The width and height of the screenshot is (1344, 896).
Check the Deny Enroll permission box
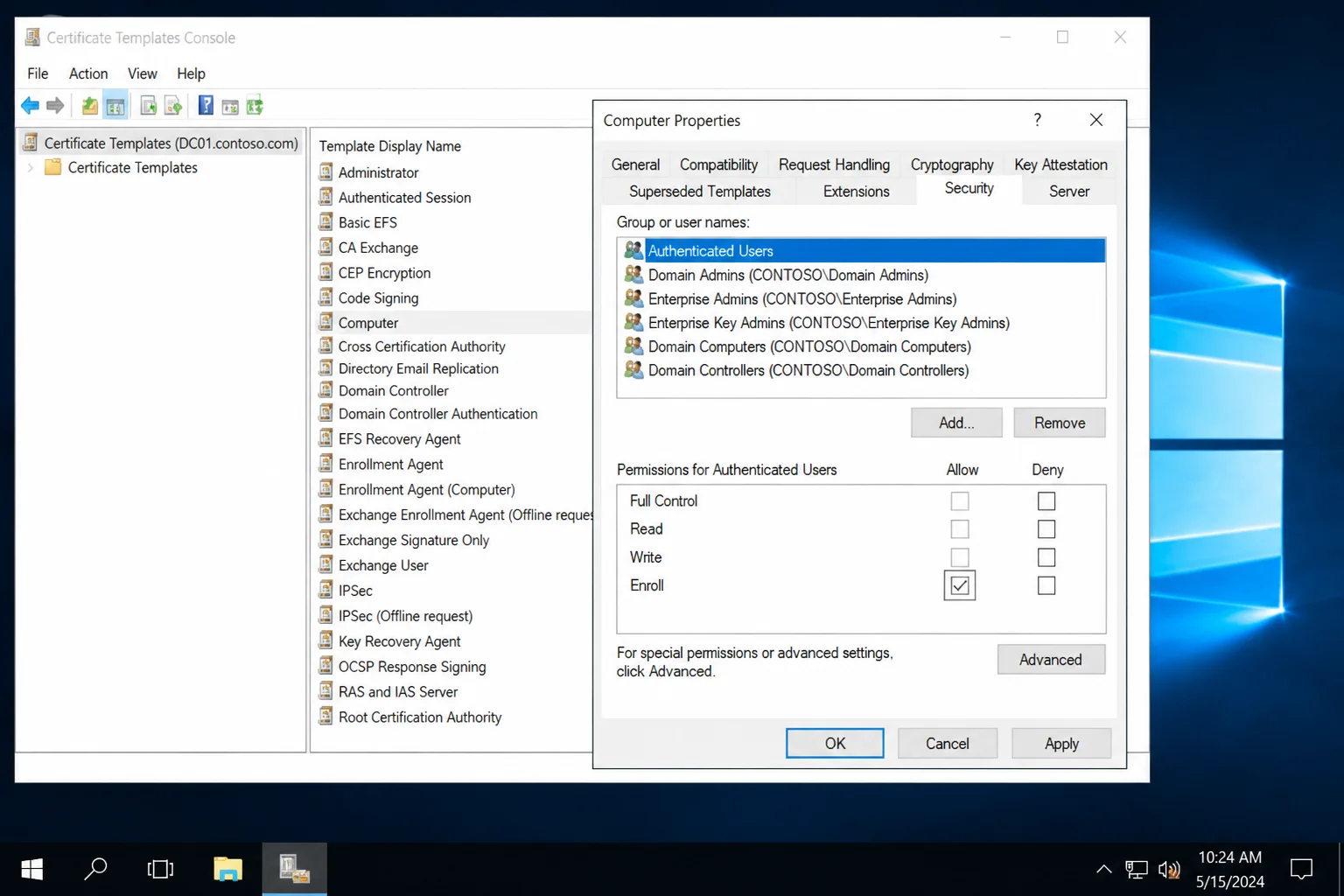click(x=1046, y=585)
